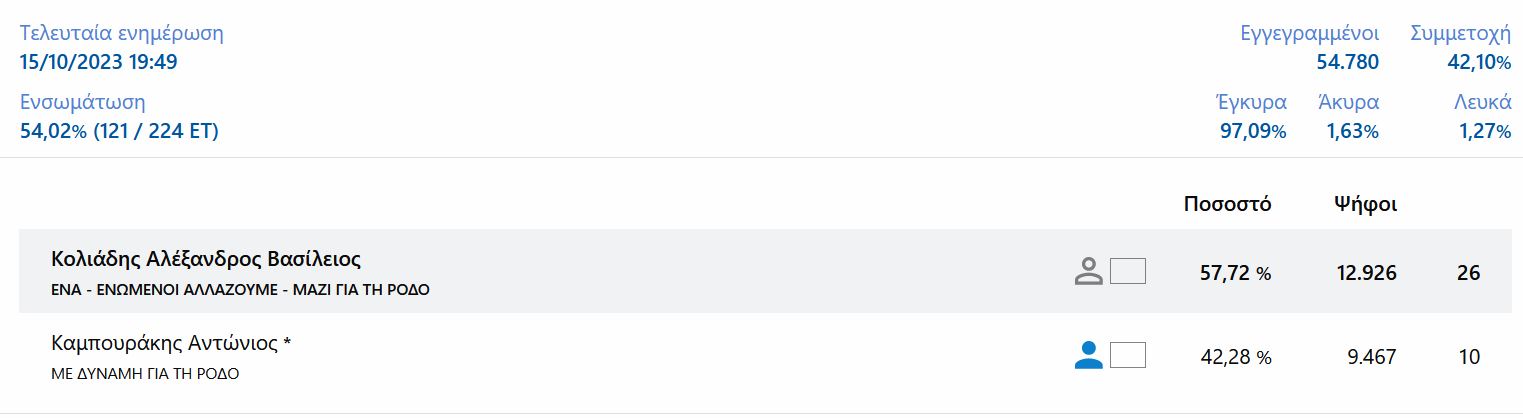Select ΜΕ ΔΥΝΑΜΗ ΓΙΑ ΤΗ ΡΟΔΟ party name

(x=145, y=375)
